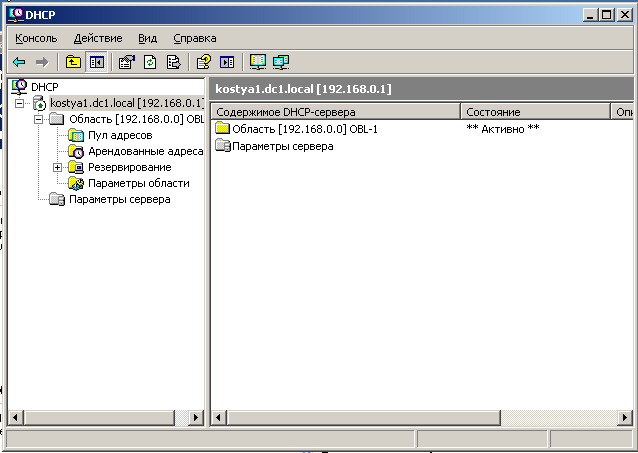
Task: Select Арендованные адреса tree item
Action: click(145, 151)
